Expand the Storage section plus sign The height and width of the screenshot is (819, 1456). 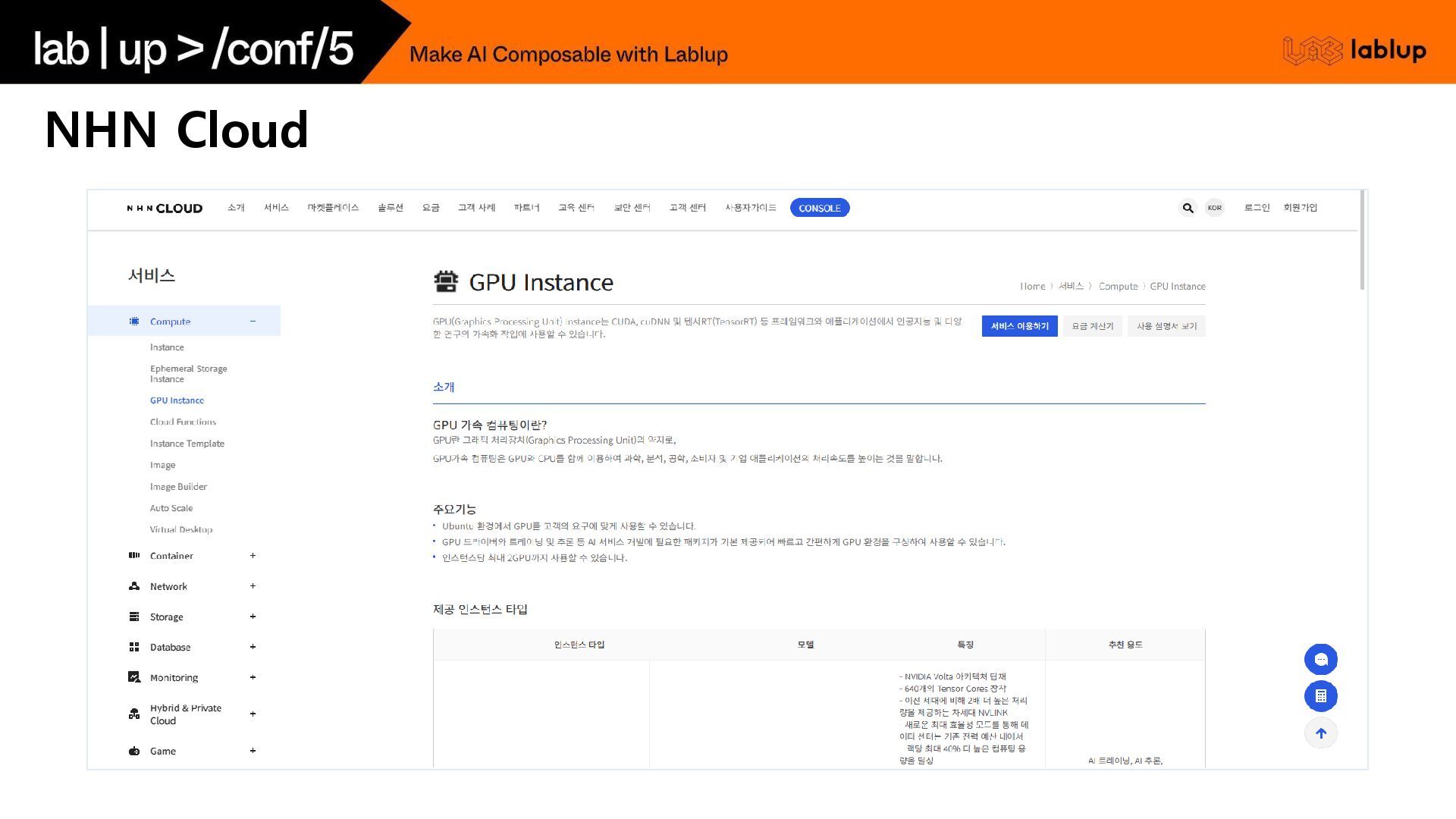(253, 617)
